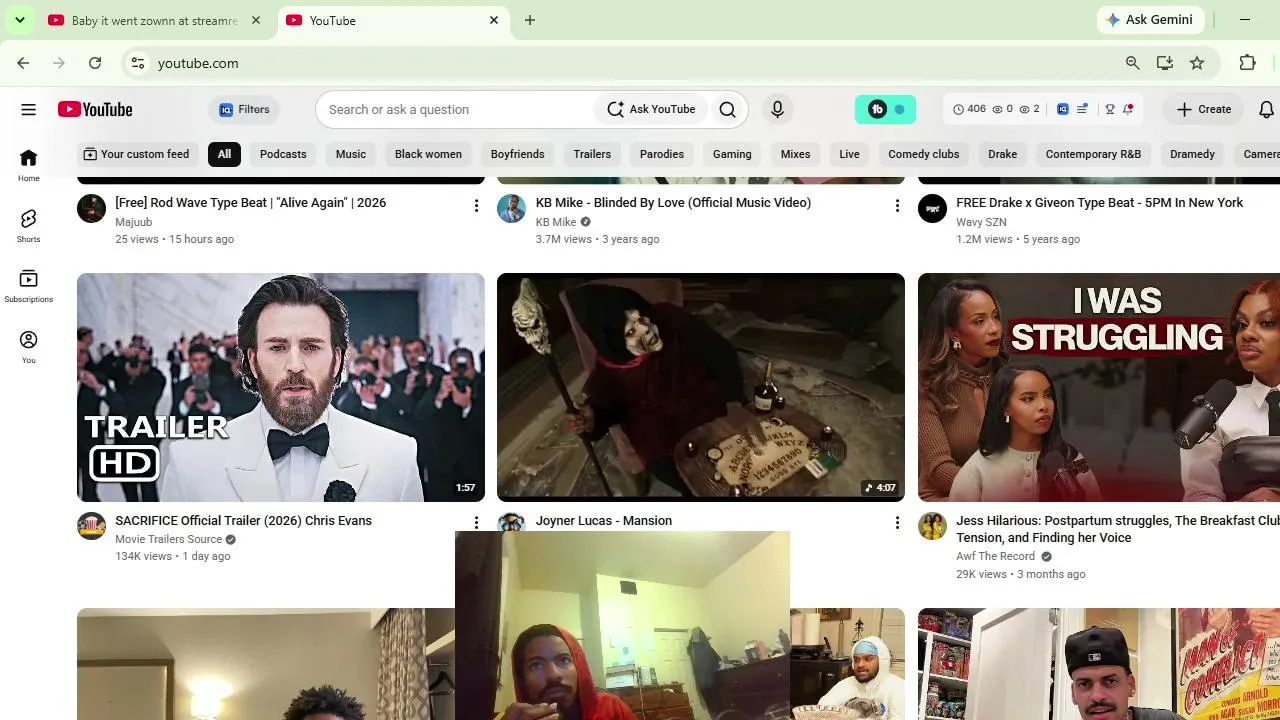Select the Trailers filter chip

tap(592, 154)
